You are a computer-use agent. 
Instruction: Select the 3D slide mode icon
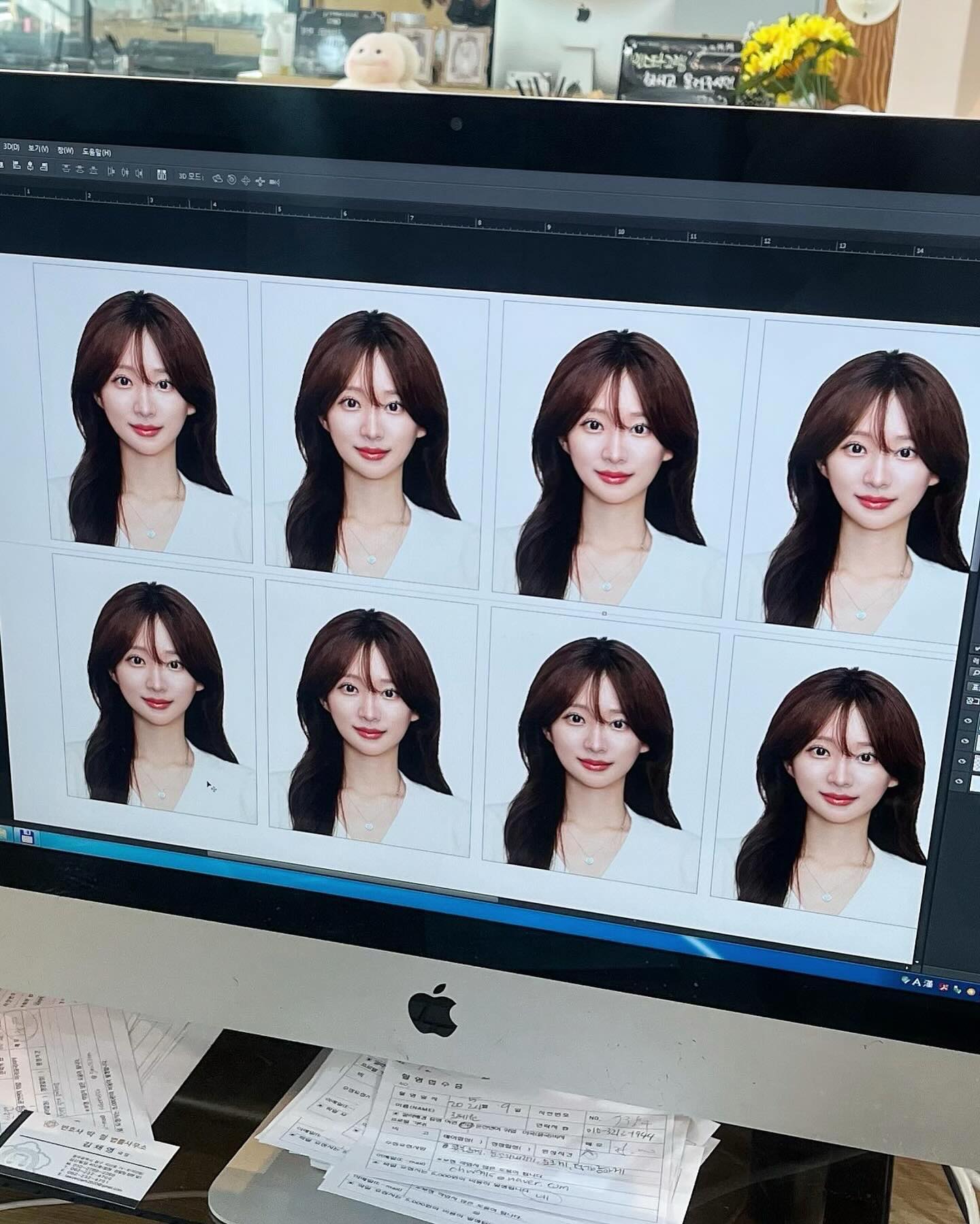pyautogui.click(x=260, y=182)
